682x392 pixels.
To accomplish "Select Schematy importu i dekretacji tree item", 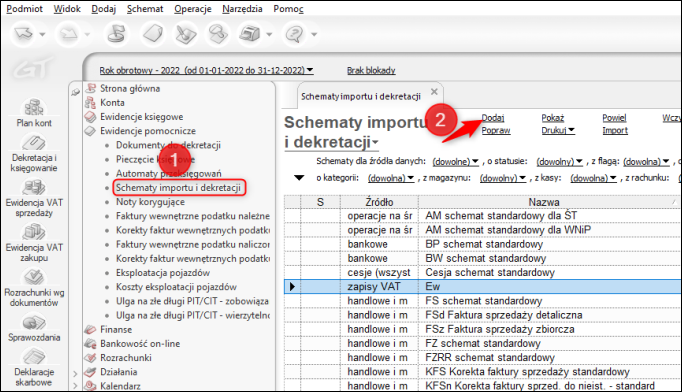I will pyautogui.click(x=178, y=188).
